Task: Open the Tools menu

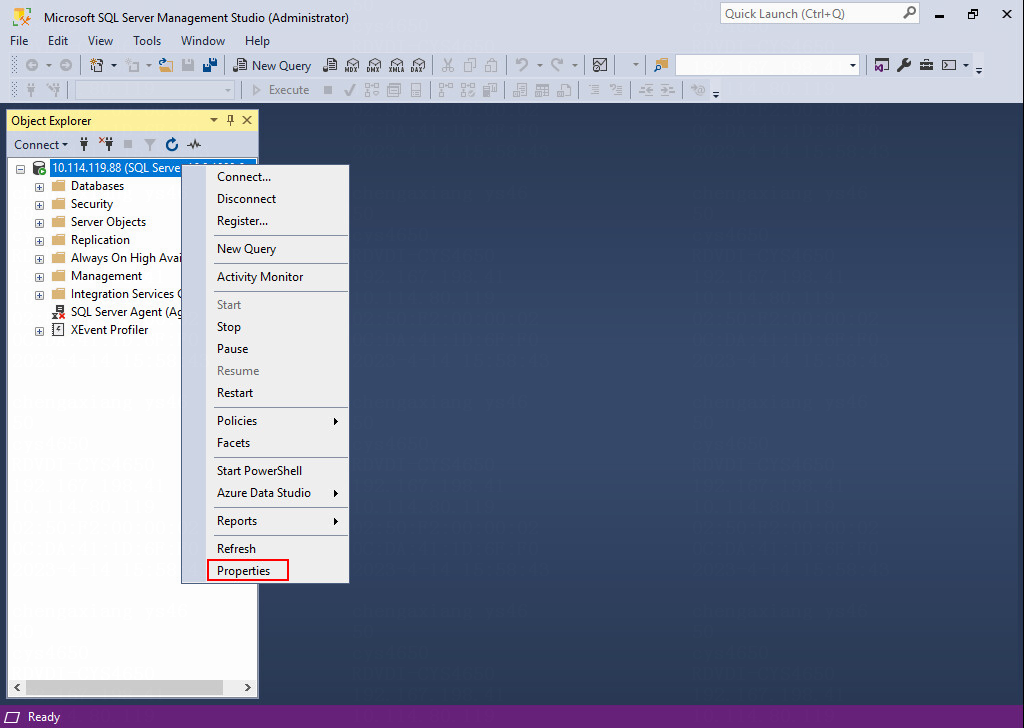Action: (x=147, y=40)
